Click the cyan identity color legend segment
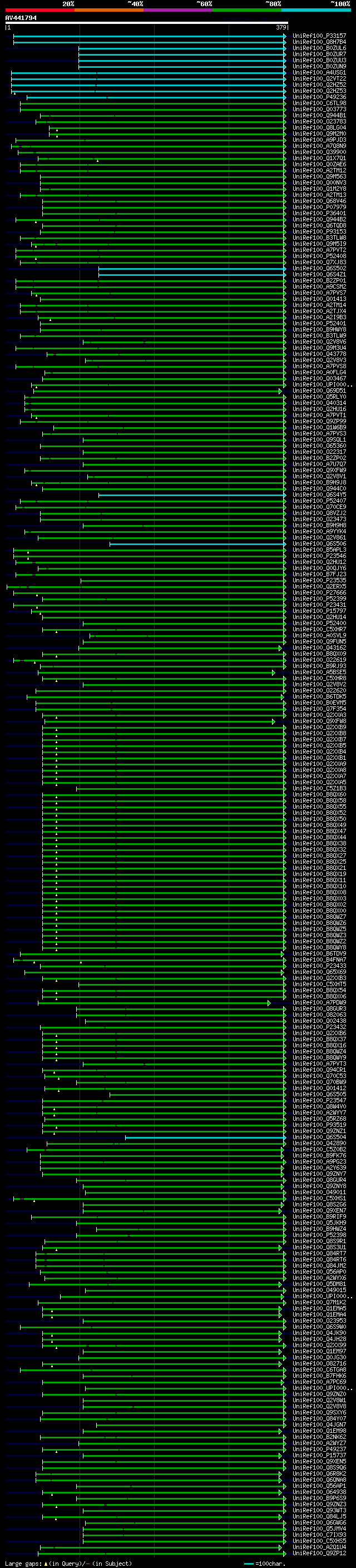Image resolution: width=356 pixels, height=1568 pixels. pyautogui.click(x=317, y=10)
